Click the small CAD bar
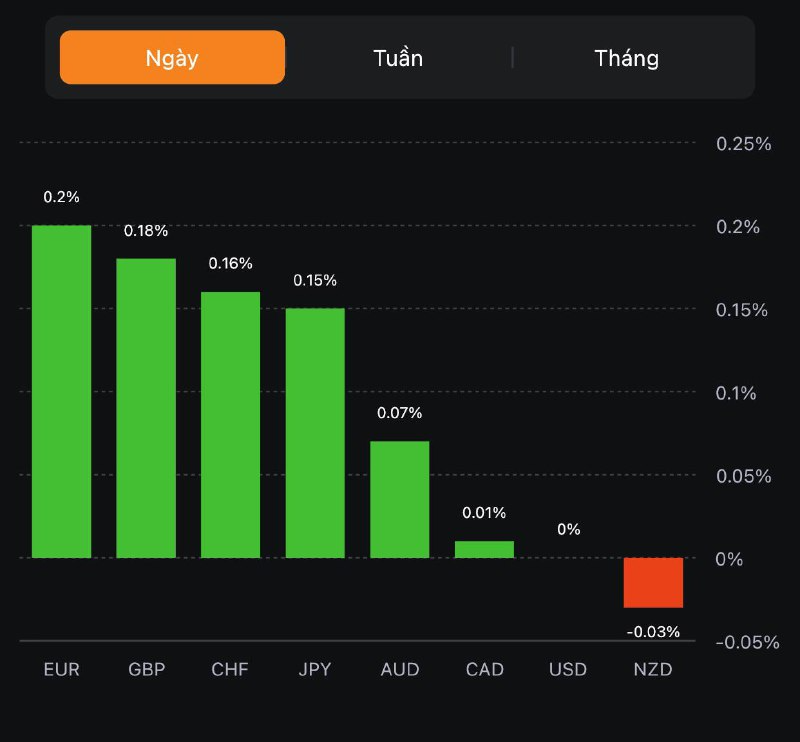The height and width of the screenshot is (742, 800). pyautogui.click(x=484, y=549)
